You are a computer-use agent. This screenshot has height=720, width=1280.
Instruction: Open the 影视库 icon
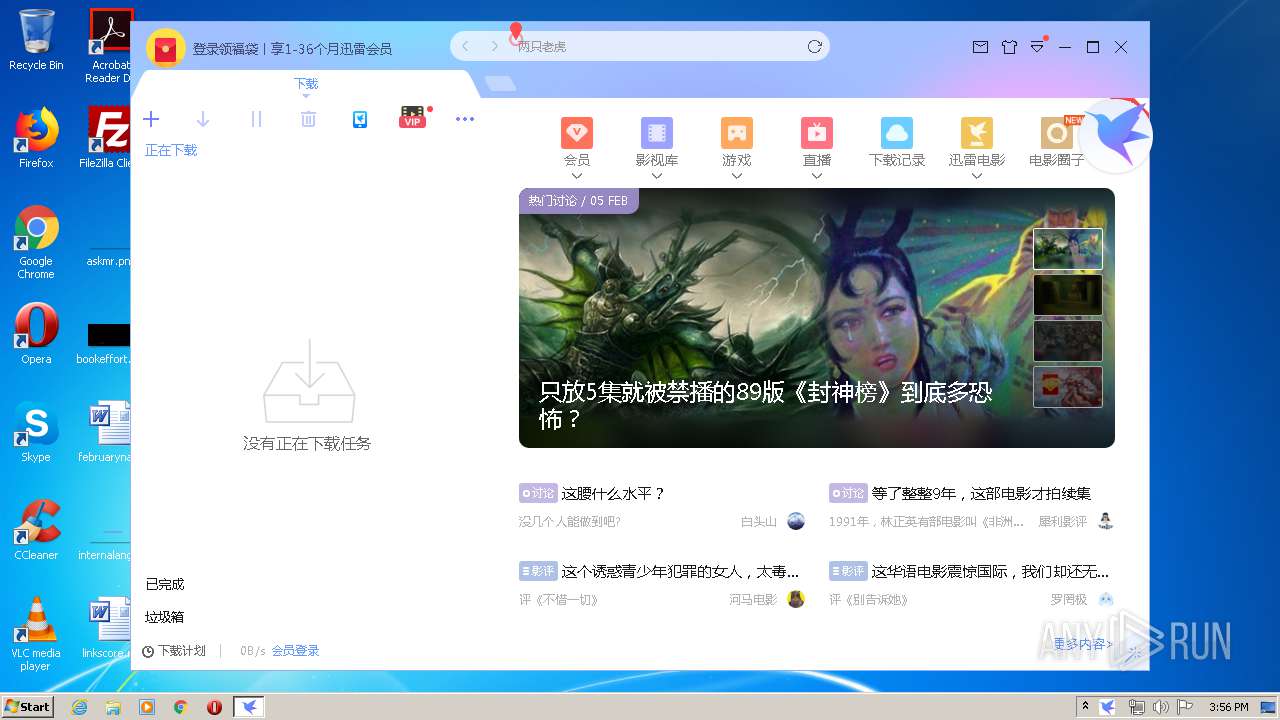click(x=657, y=133)
